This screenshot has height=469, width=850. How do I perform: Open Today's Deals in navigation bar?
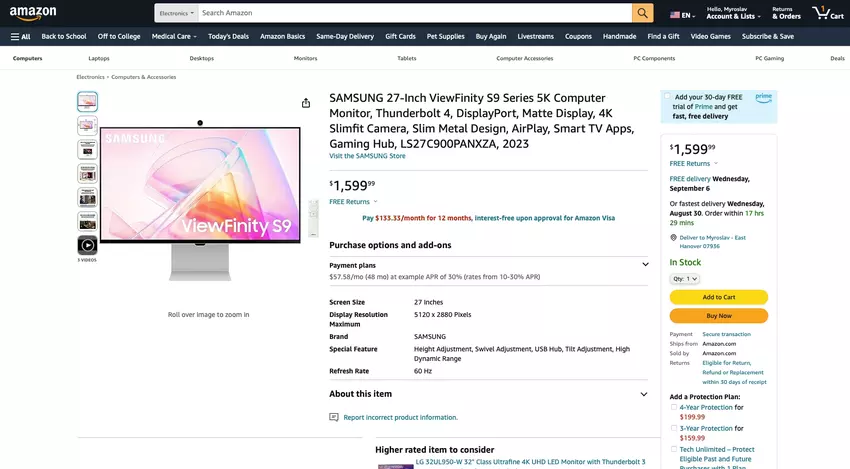tap(228, 36)
